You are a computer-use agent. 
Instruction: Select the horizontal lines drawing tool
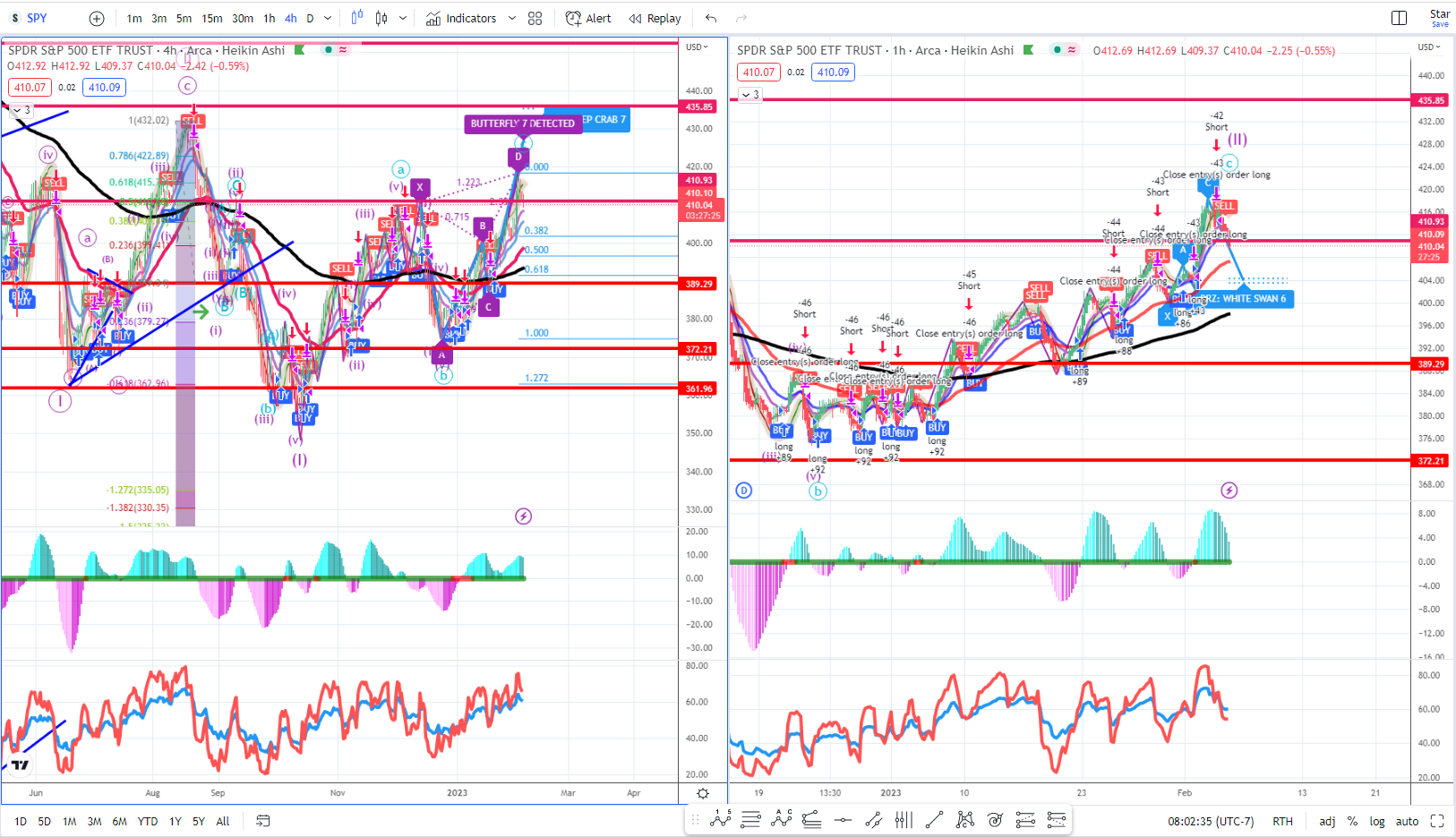[x=751, y=819]
